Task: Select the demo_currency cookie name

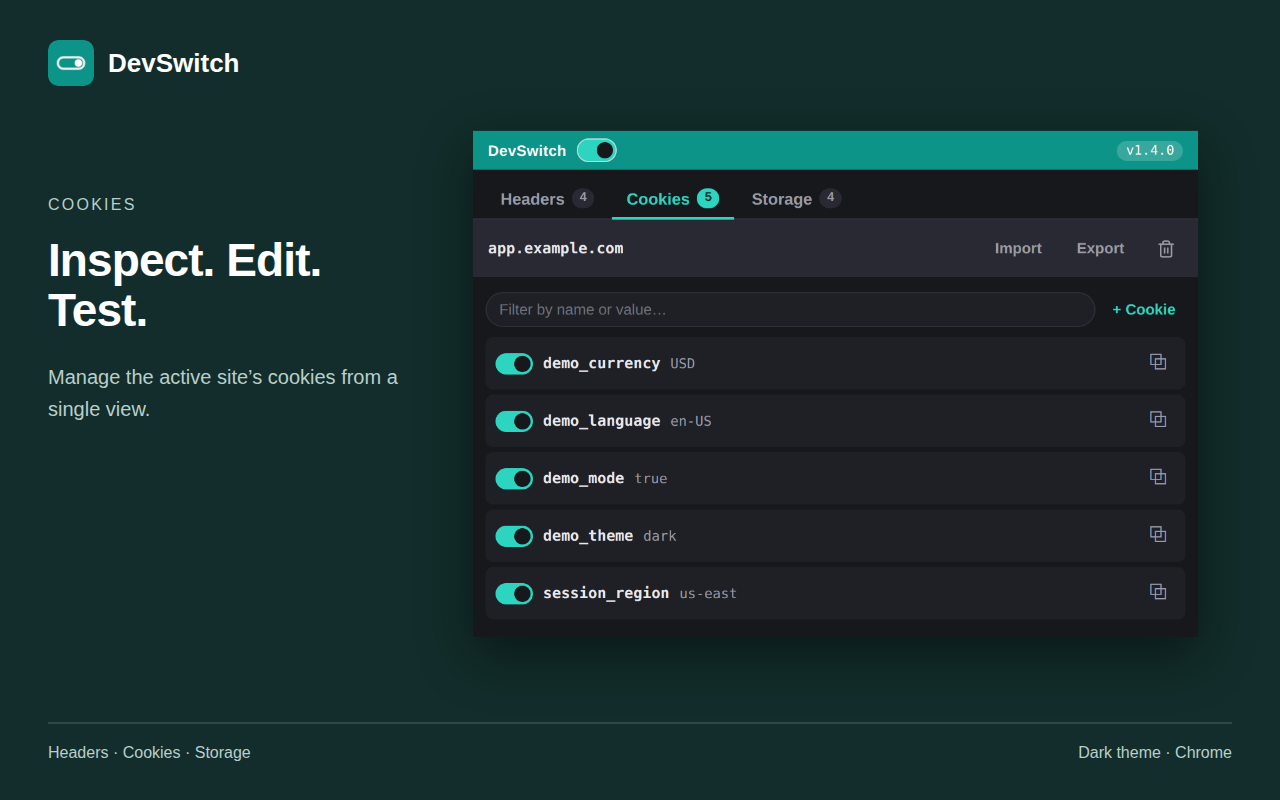Action: pos(601,363)
